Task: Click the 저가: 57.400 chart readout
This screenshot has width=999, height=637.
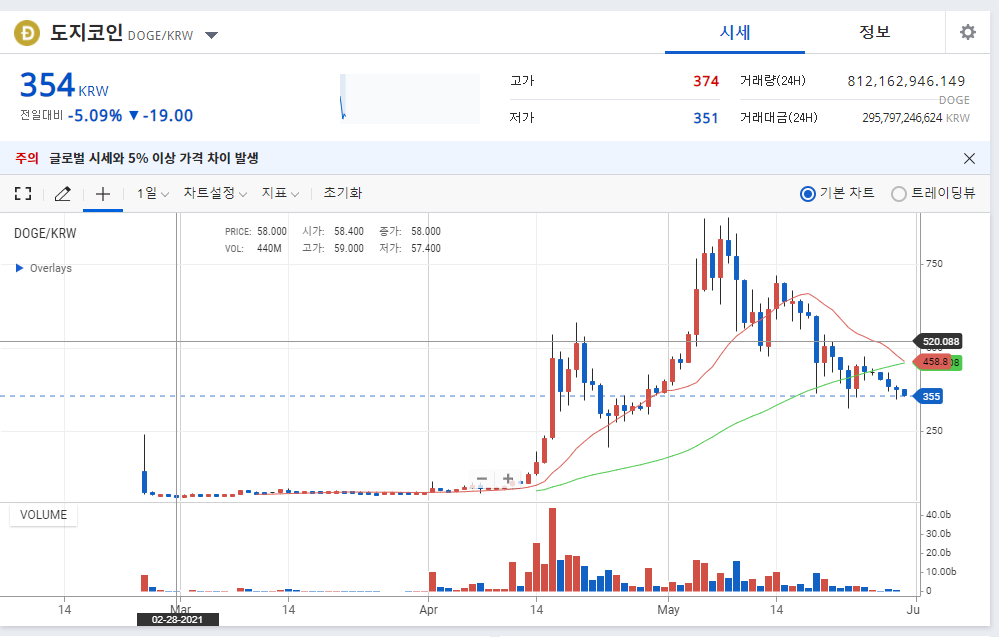Action: pos(410,248)
